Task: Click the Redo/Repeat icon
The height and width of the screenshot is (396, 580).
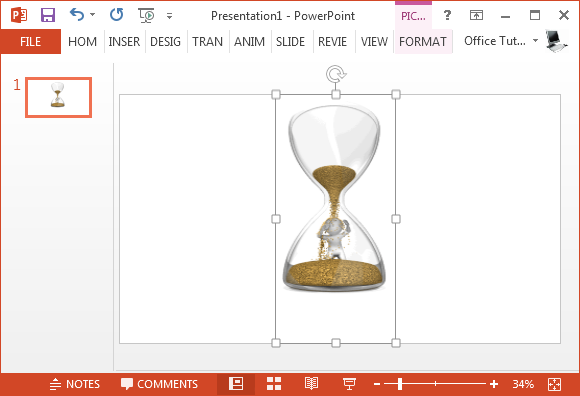Action: [x=117, y=15]
